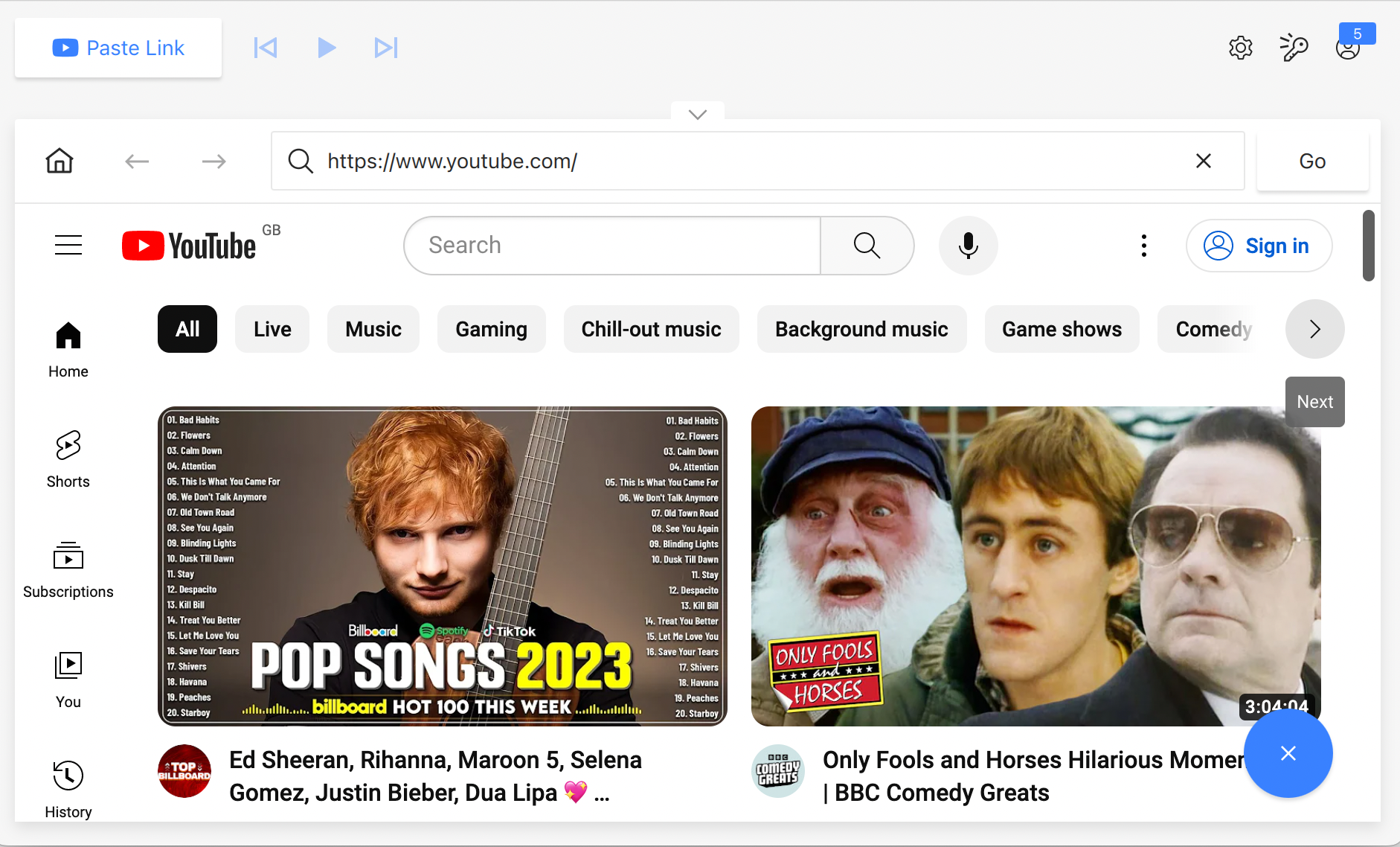Open Only Fools and Horses thumbnail
1400x847 pixels.
(1036, 566)
